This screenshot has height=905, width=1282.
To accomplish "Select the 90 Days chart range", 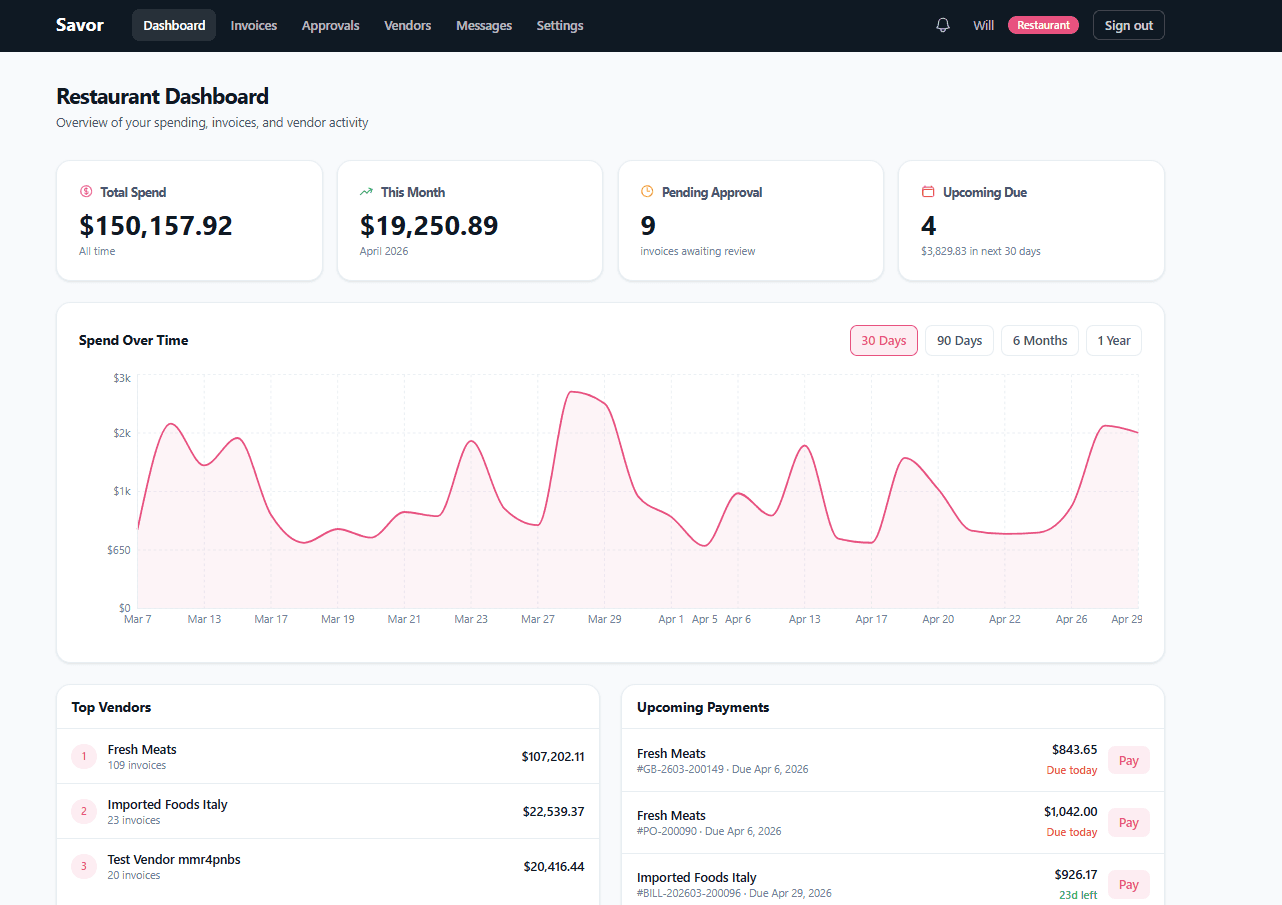I will 958,340.
